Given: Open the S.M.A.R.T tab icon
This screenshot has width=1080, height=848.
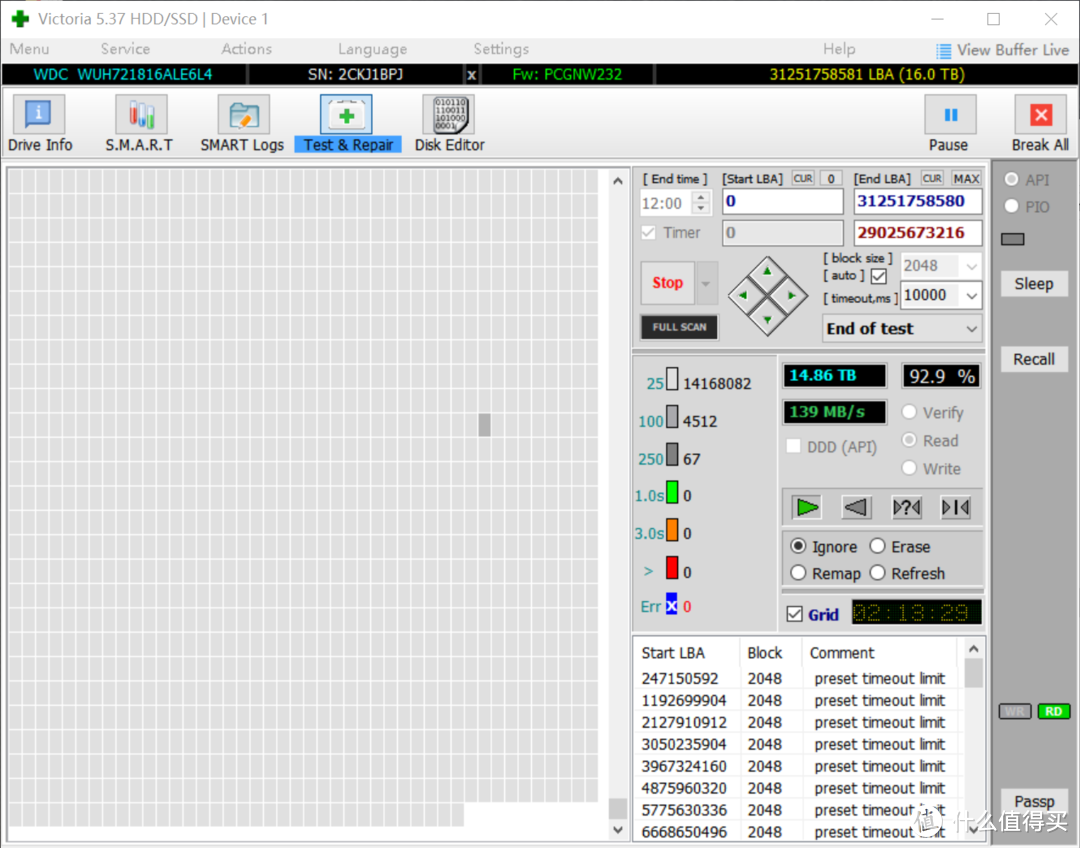Looking at the screenshot, I should pyautogui.click(x=141, y=114).
